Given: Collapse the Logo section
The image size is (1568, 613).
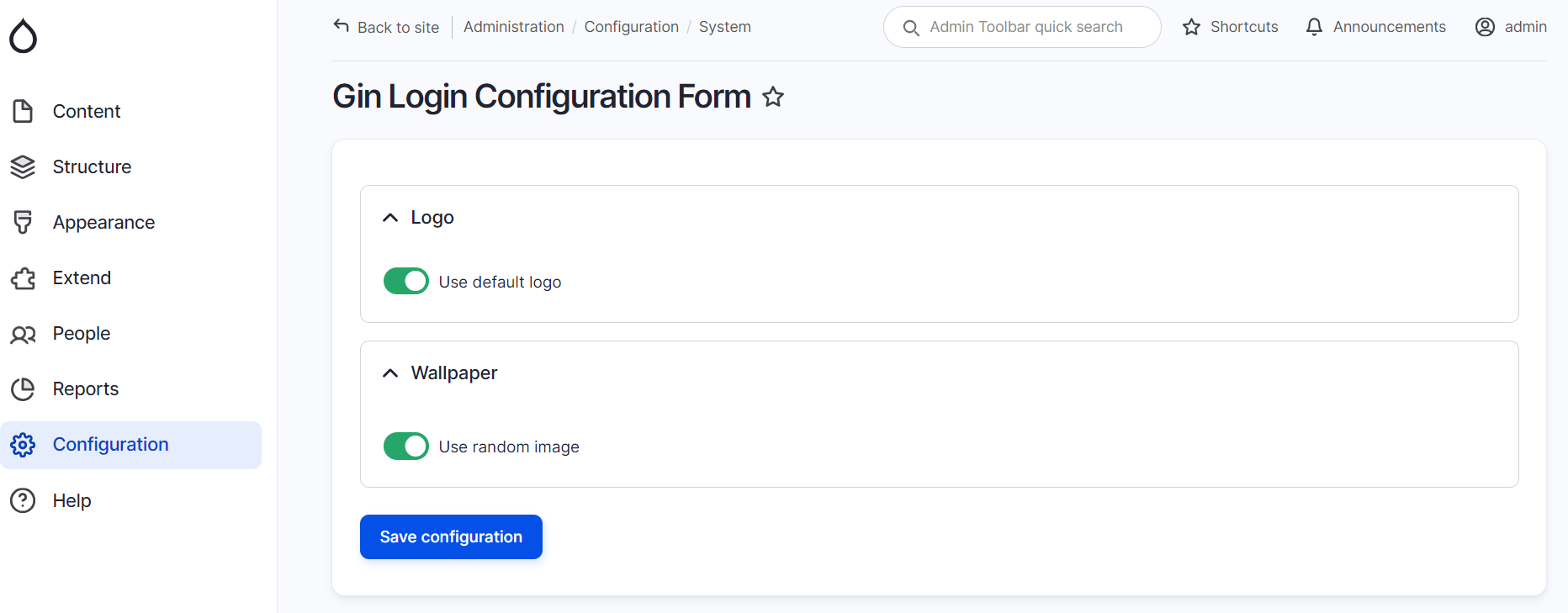Looking at the screenshot, I should point(390,218).
